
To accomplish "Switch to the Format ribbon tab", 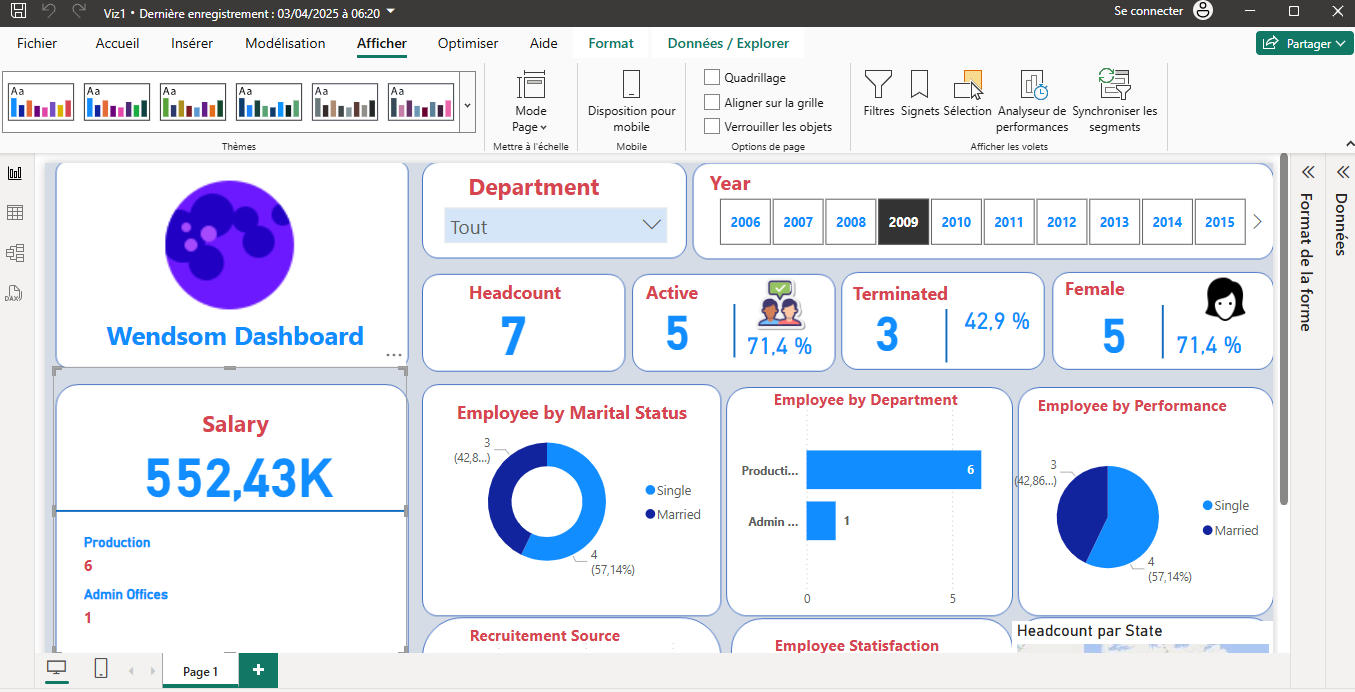I will click(611, 43).
